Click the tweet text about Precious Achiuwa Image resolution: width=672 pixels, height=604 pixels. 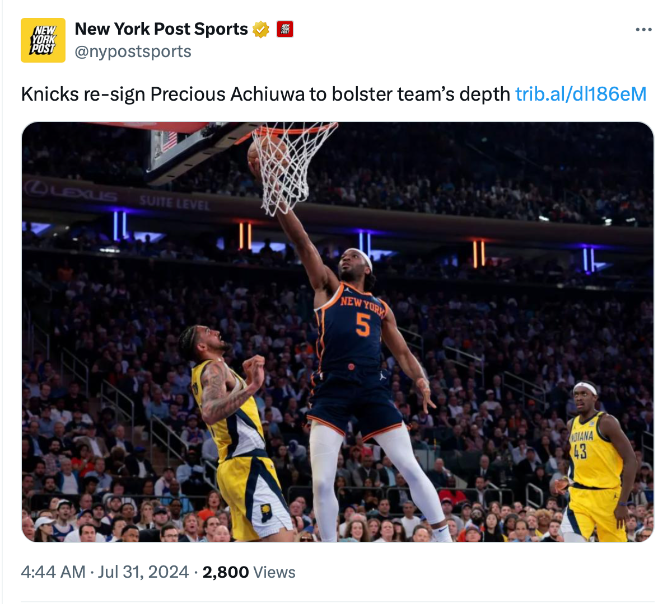265,95
